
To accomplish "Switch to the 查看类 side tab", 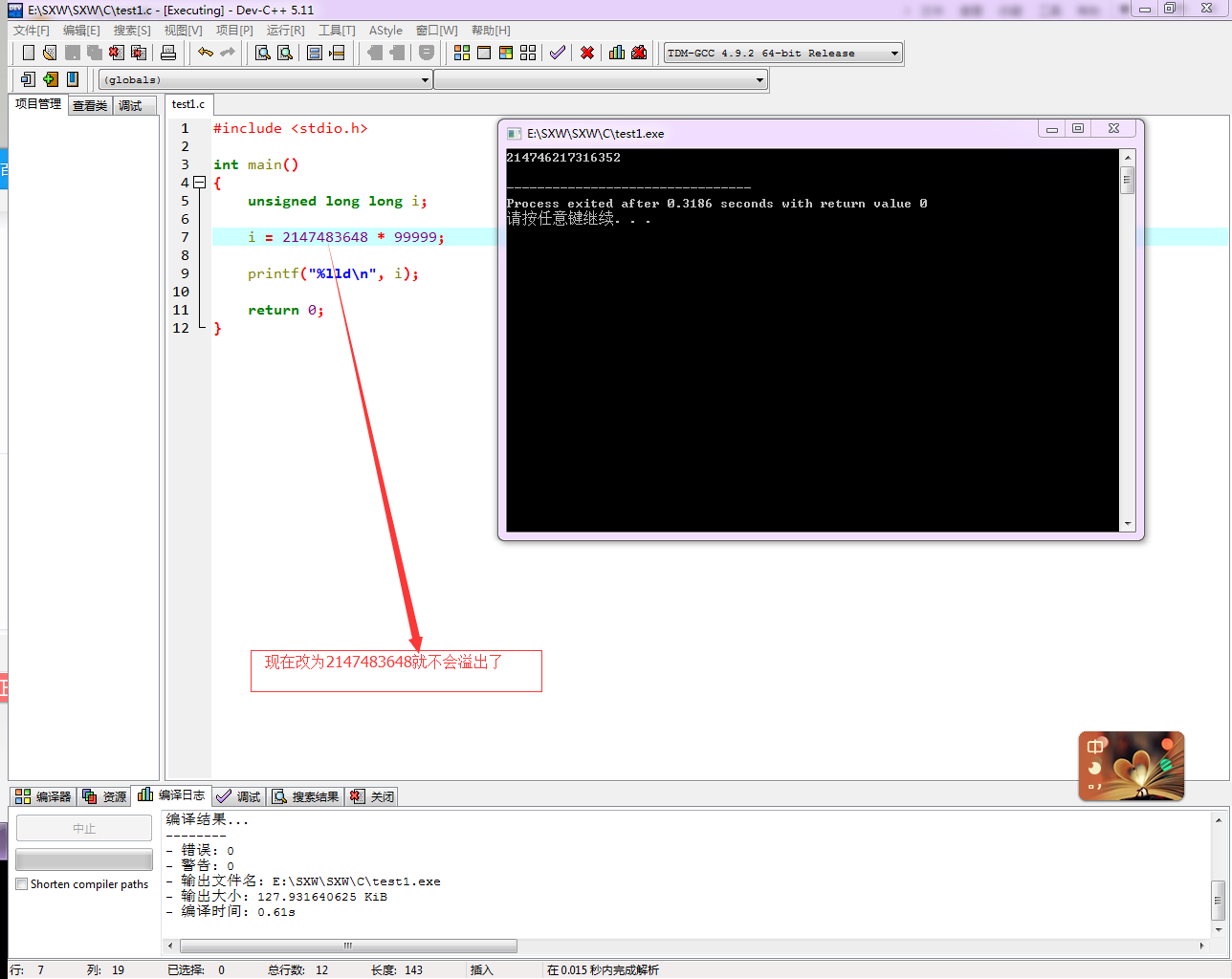I will (x=90, y=106).
